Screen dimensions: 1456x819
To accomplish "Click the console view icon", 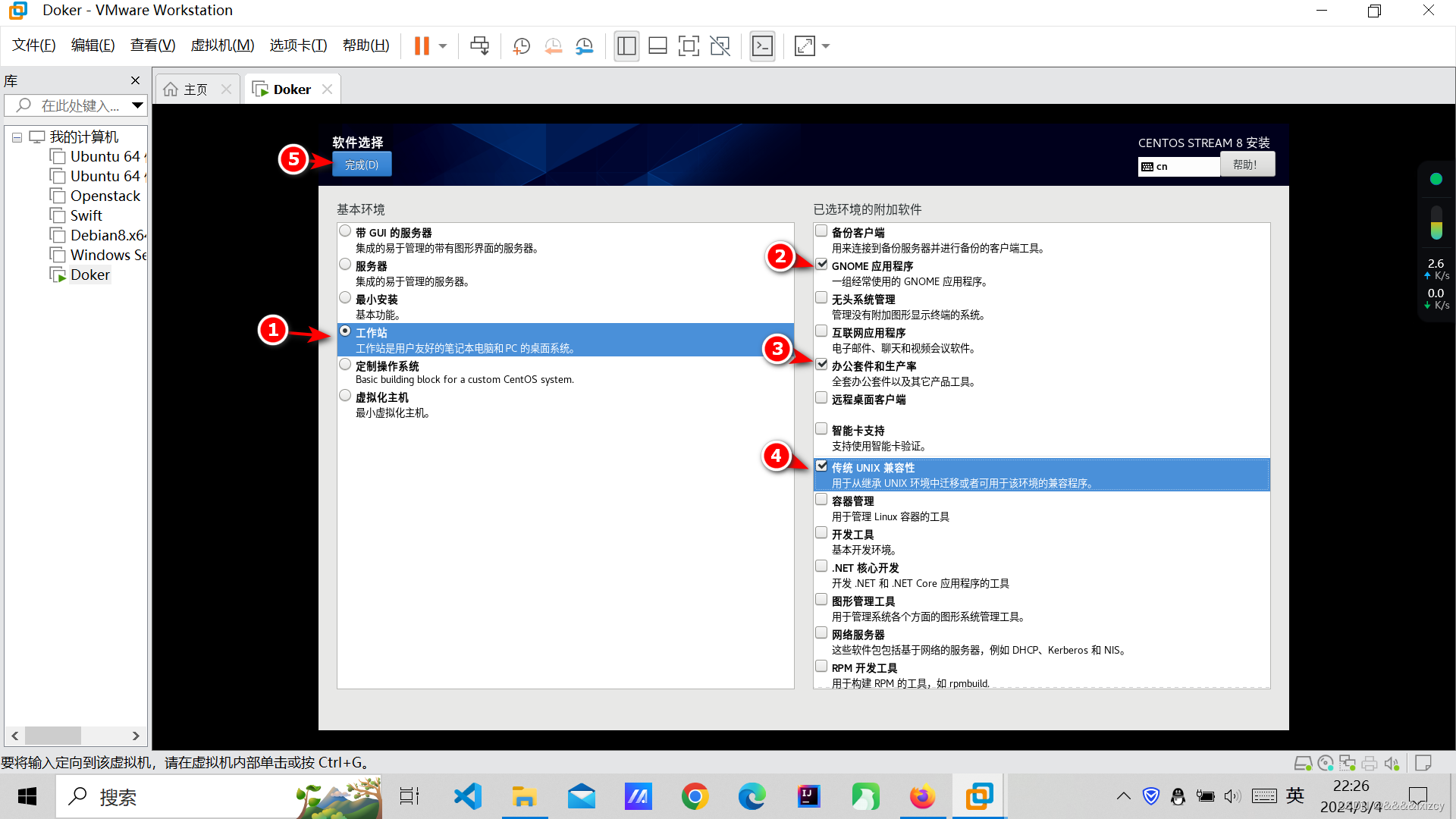I will coord(762,46).
